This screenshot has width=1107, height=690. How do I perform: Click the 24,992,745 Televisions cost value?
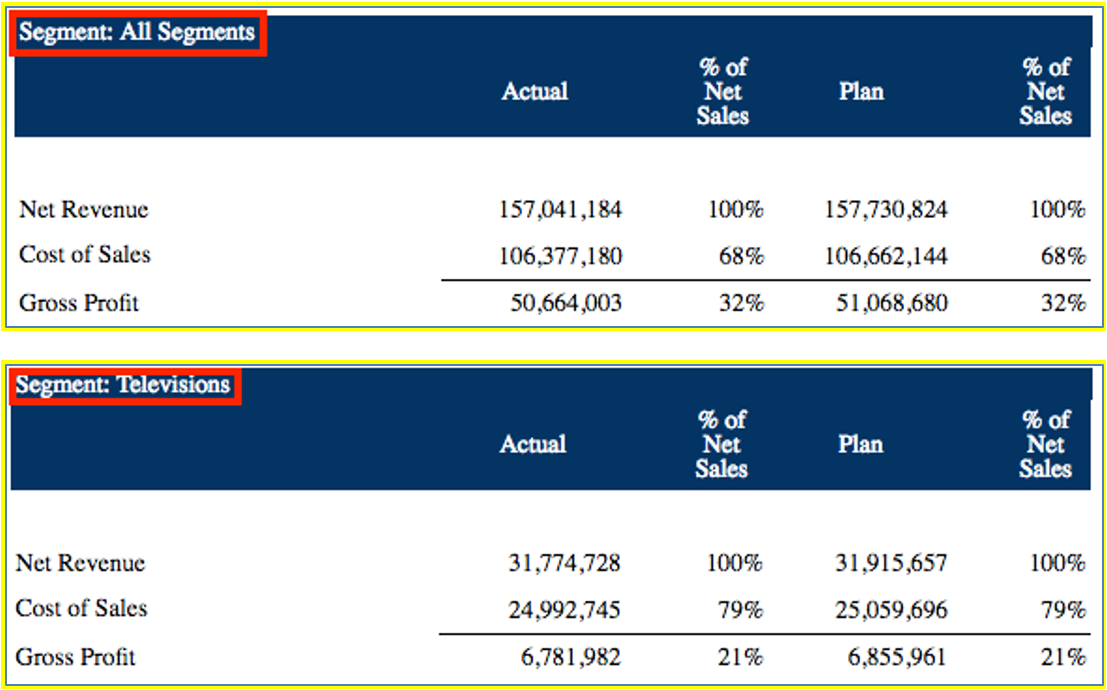click(x=565, y=610)
